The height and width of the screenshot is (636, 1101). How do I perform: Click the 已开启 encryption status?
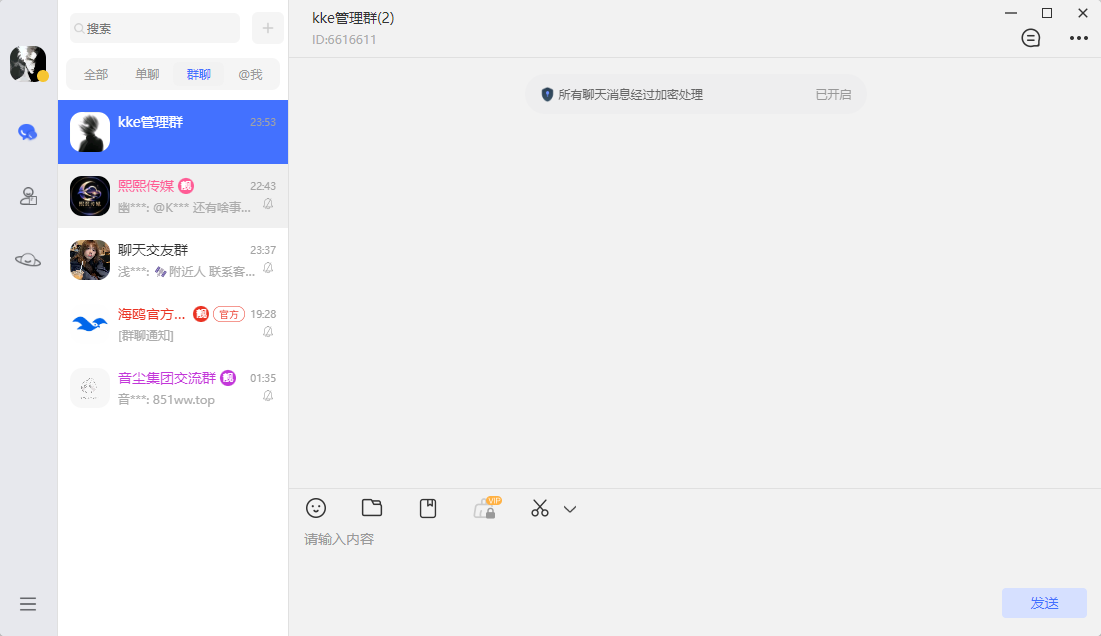tap(833, 95)
